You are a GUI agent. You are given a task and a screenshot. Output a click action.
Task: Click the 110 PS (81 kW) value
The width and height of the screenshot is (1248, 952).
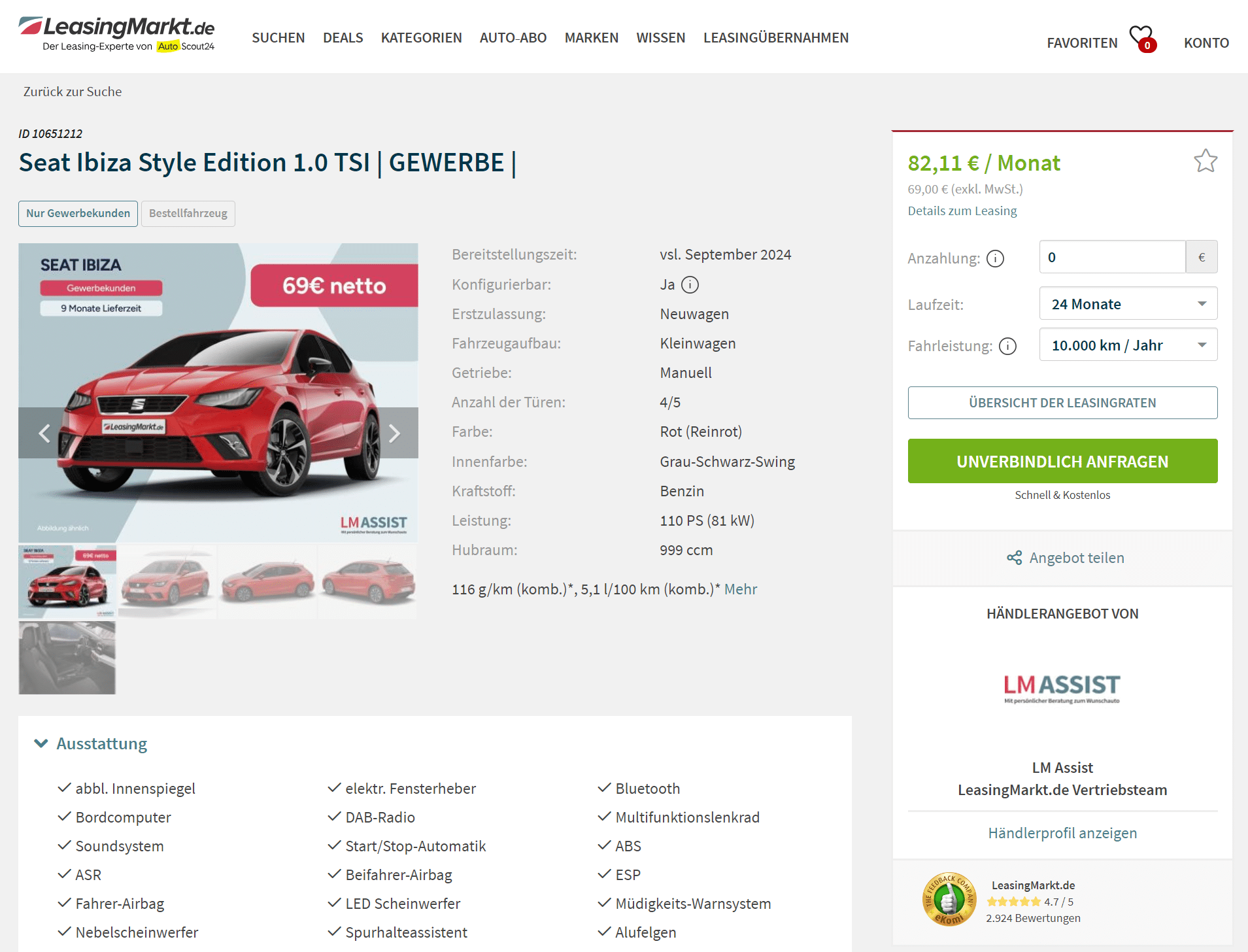click(x=707, y=520)
